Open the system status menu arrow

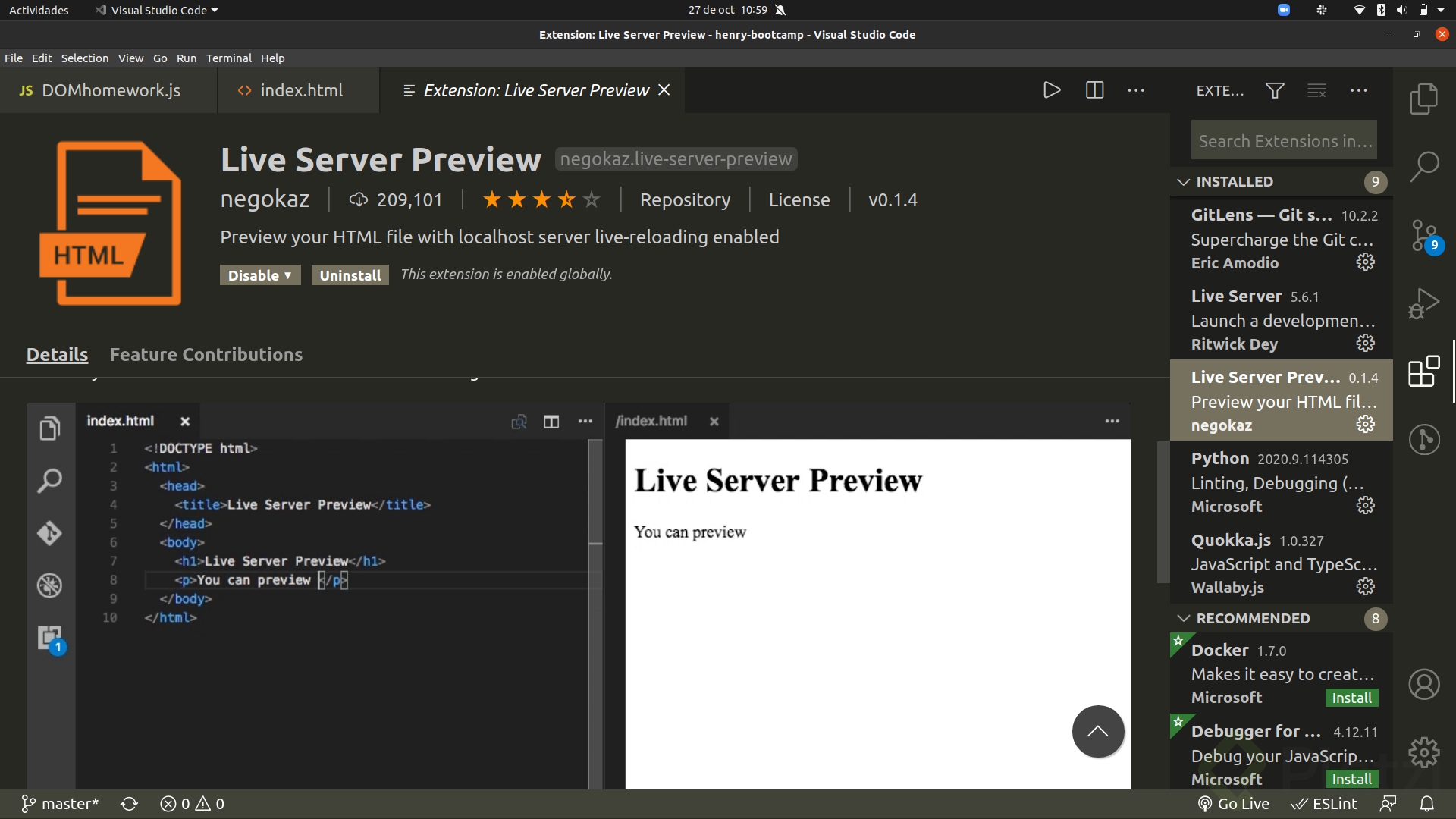(1442, 11)
